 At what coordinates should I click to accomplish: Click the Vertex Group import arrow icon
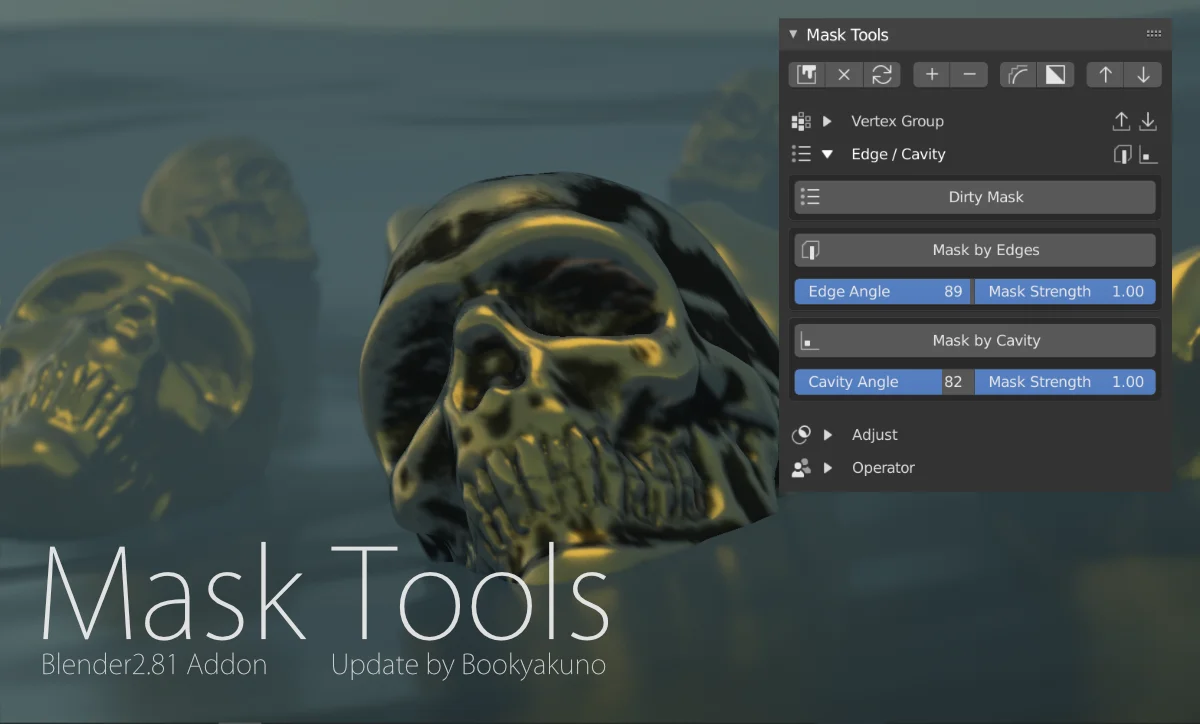[1147, 121]
